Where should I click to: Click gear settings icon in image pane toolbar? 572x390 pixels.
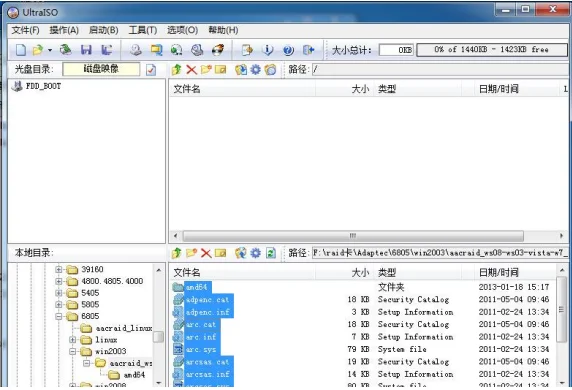255,69
